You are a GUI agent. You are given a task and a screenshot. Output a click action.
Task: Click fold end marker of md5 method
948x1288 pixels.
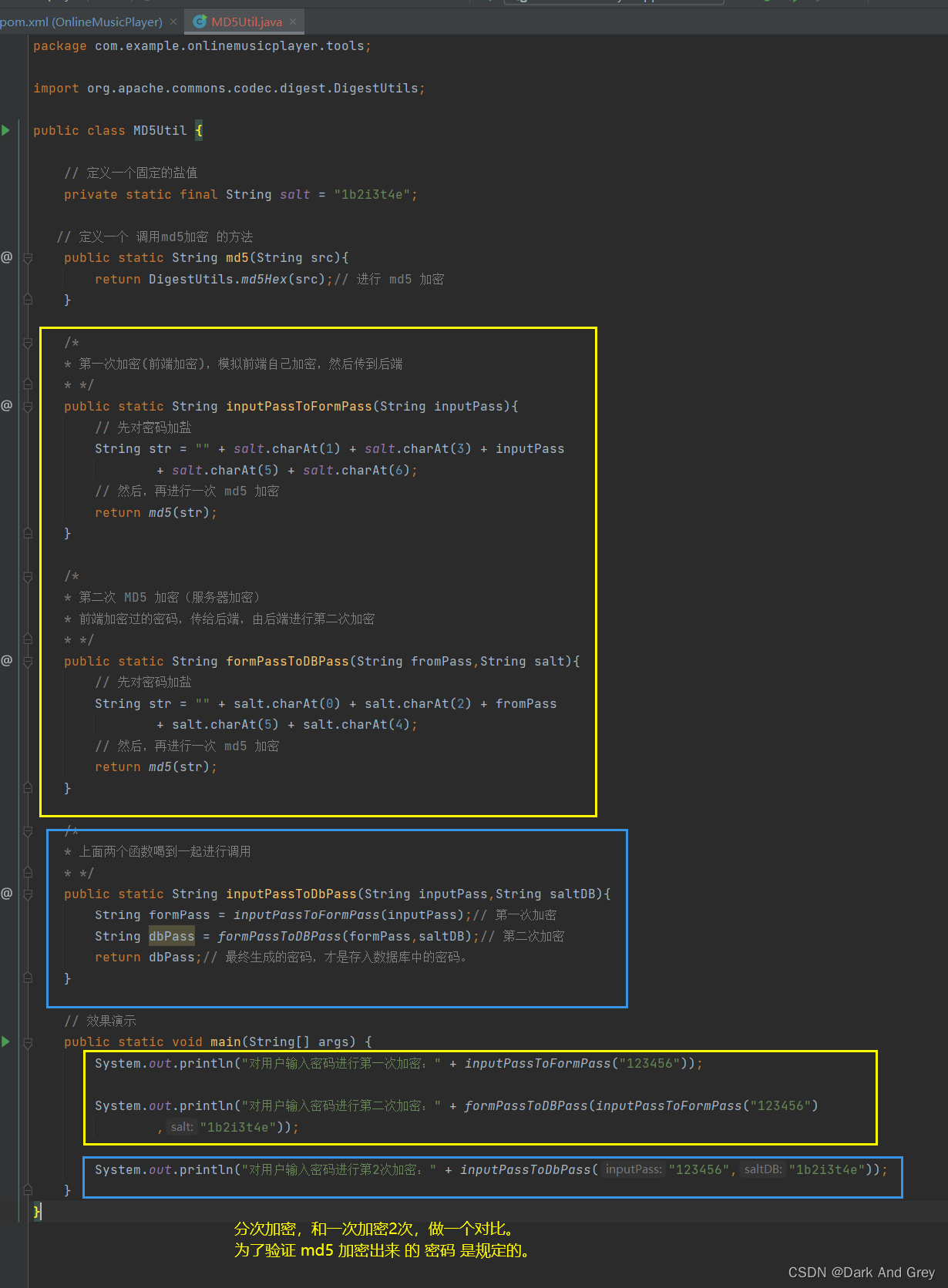coord(28,299)
